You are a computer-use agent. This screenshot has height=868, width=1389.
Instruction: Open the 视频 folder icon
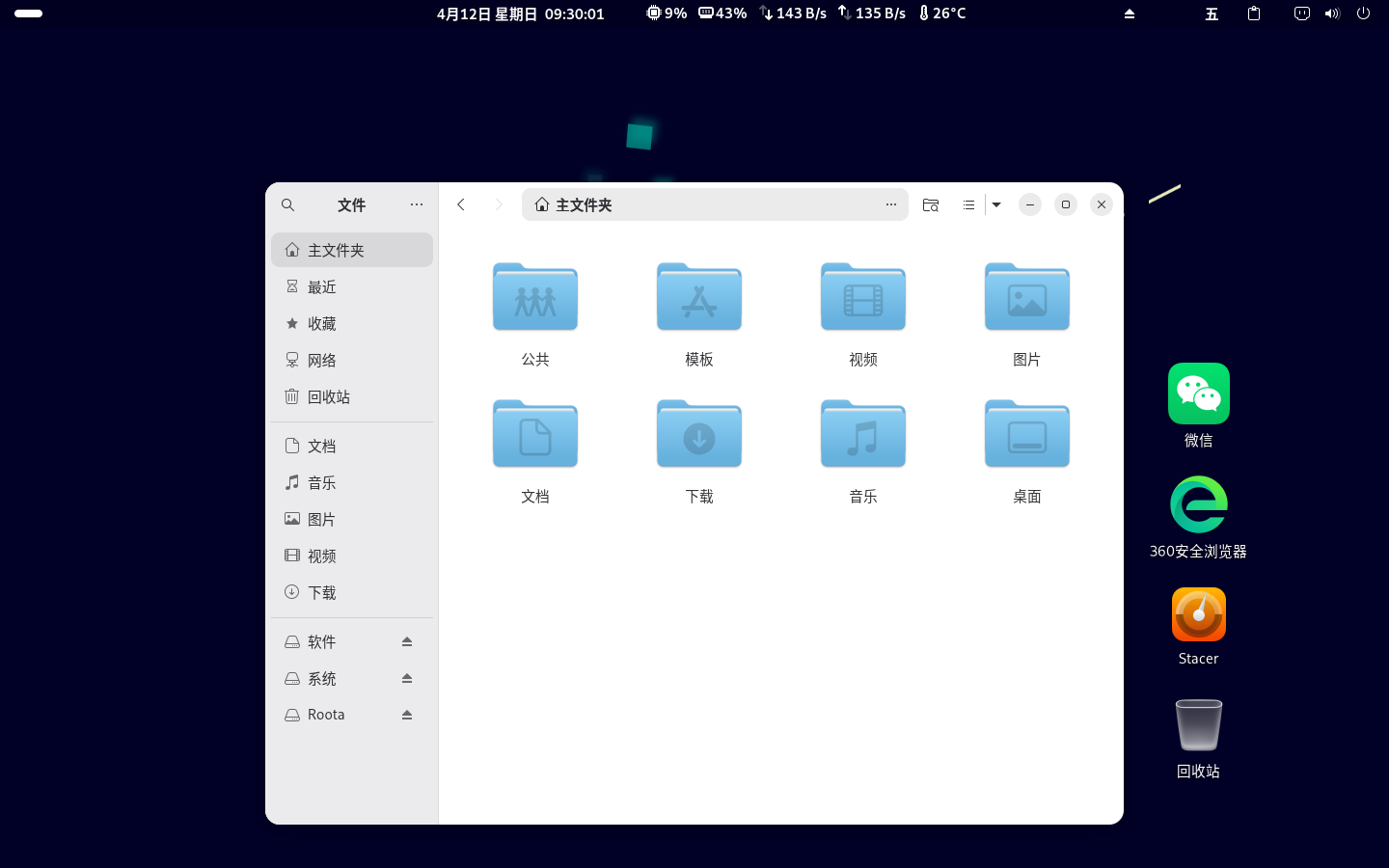coord(863,297)
